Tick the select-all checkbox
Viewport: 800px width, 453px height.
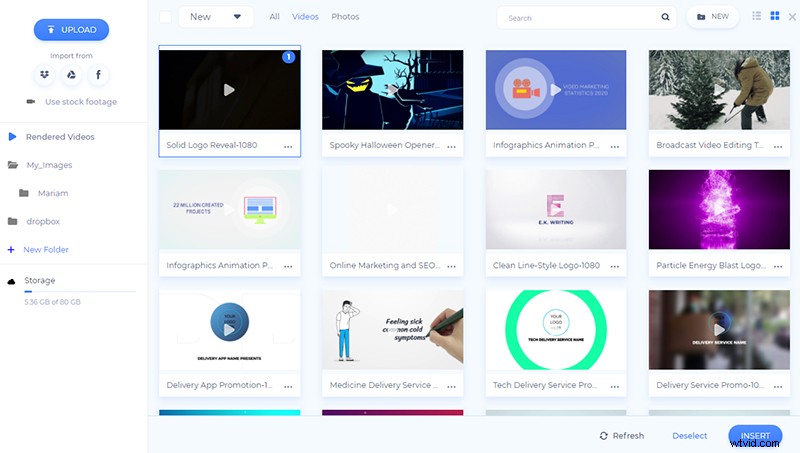(x=165, y=17)
